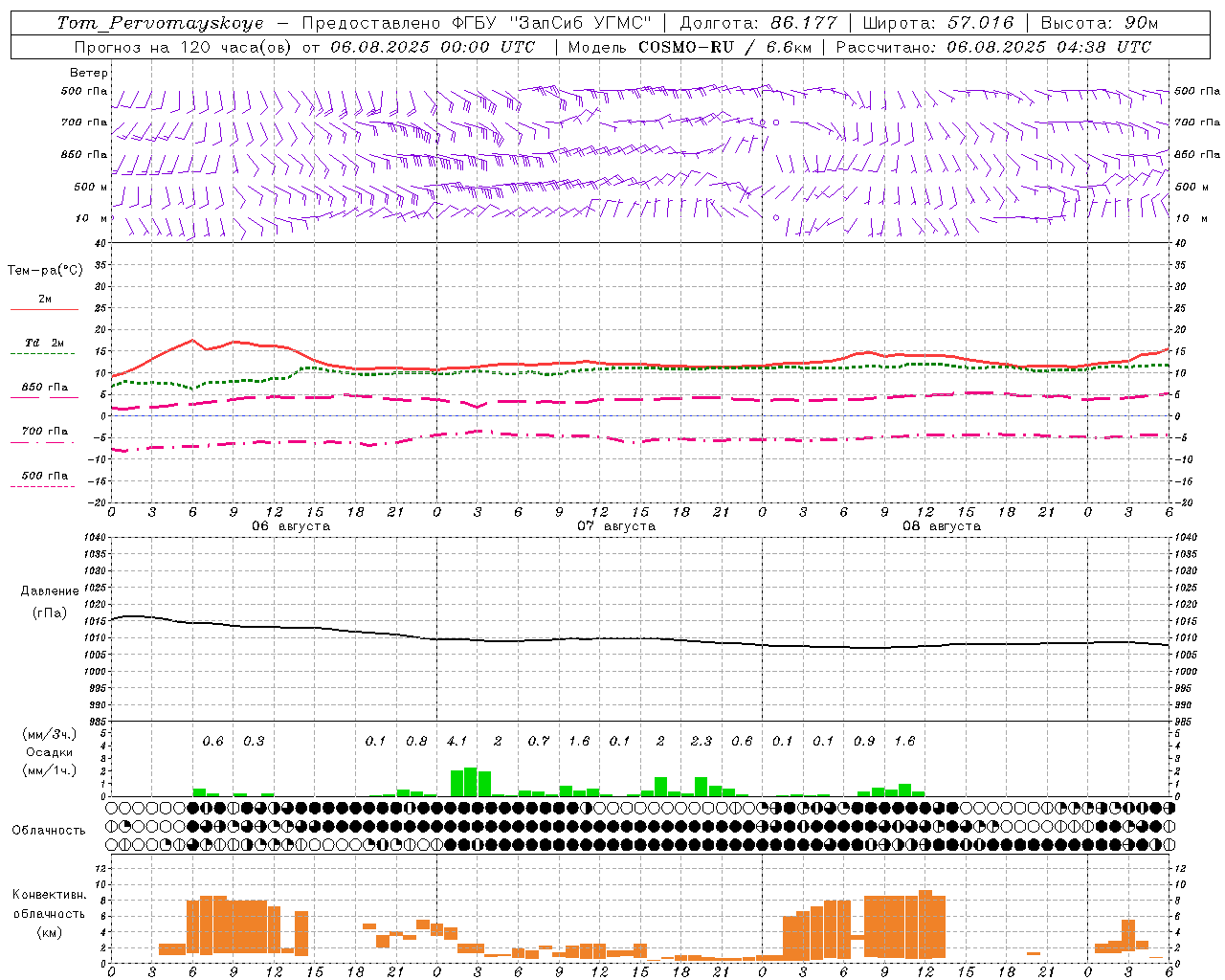Select the provider text ФГБУ "ЗапСиб УГМС"

(550, 23)
